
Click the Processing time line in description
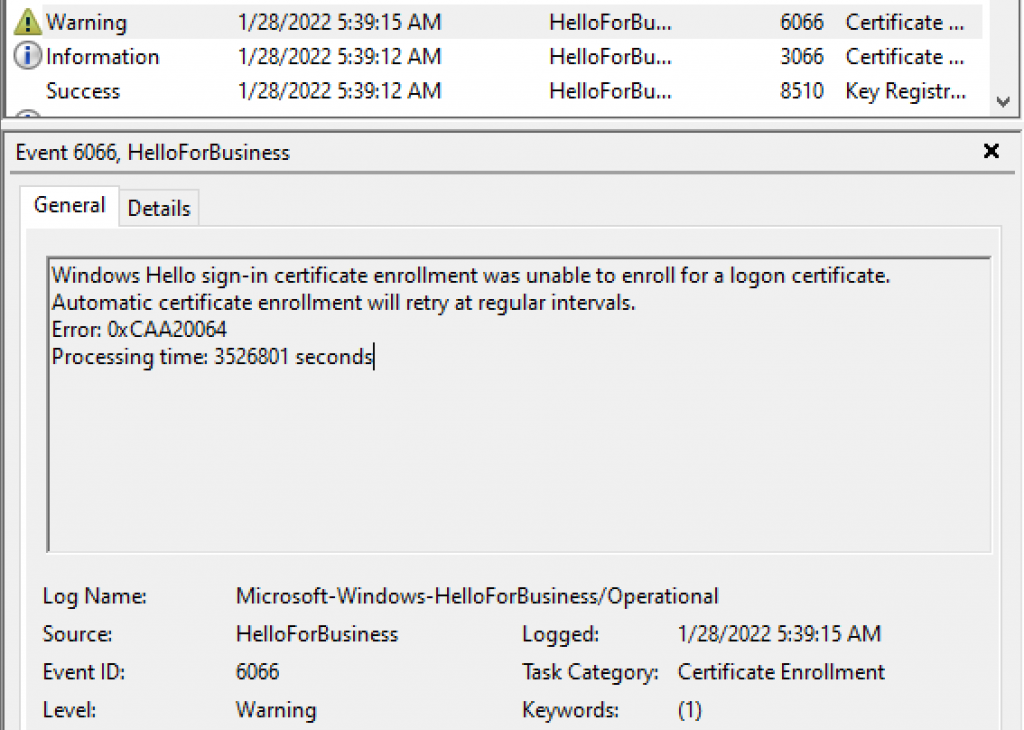click(212, 357)
